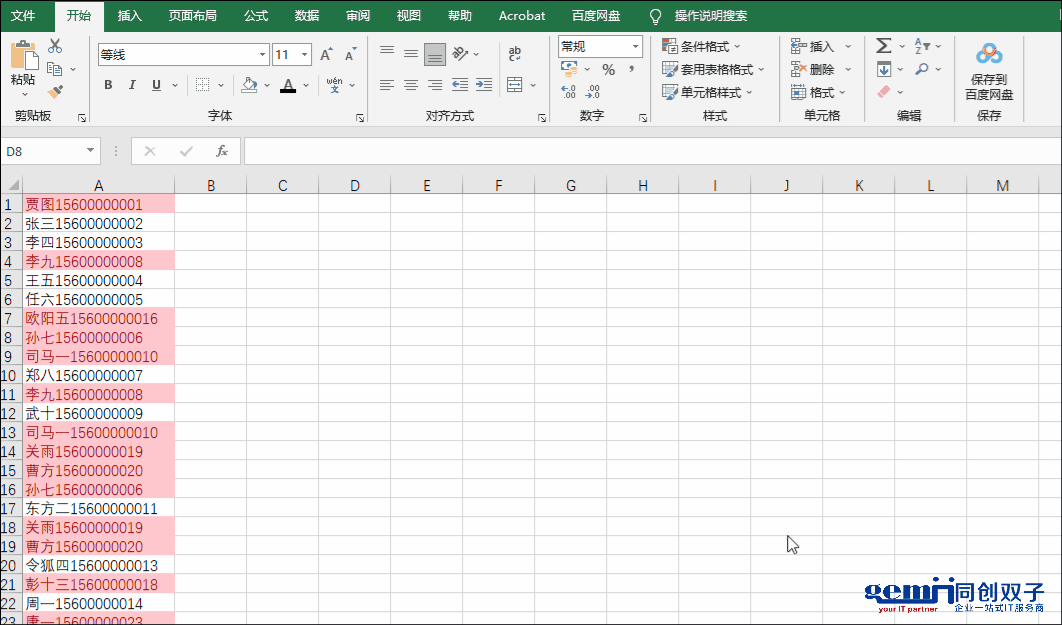This screenshot has width=1062, height=625.
Task: Click the insert function fx icon
Action: tap(222, 151)
